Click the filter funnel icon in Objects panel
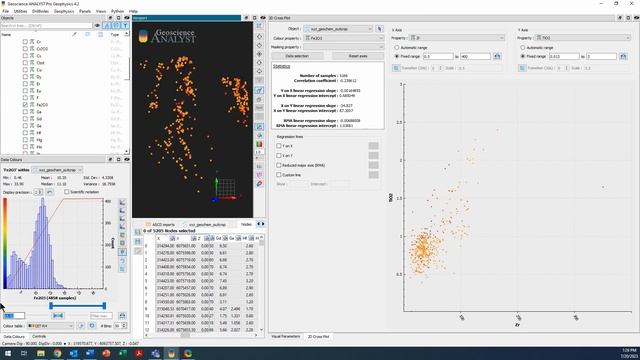This screenshot has width=640, height=360. point(125,25)
